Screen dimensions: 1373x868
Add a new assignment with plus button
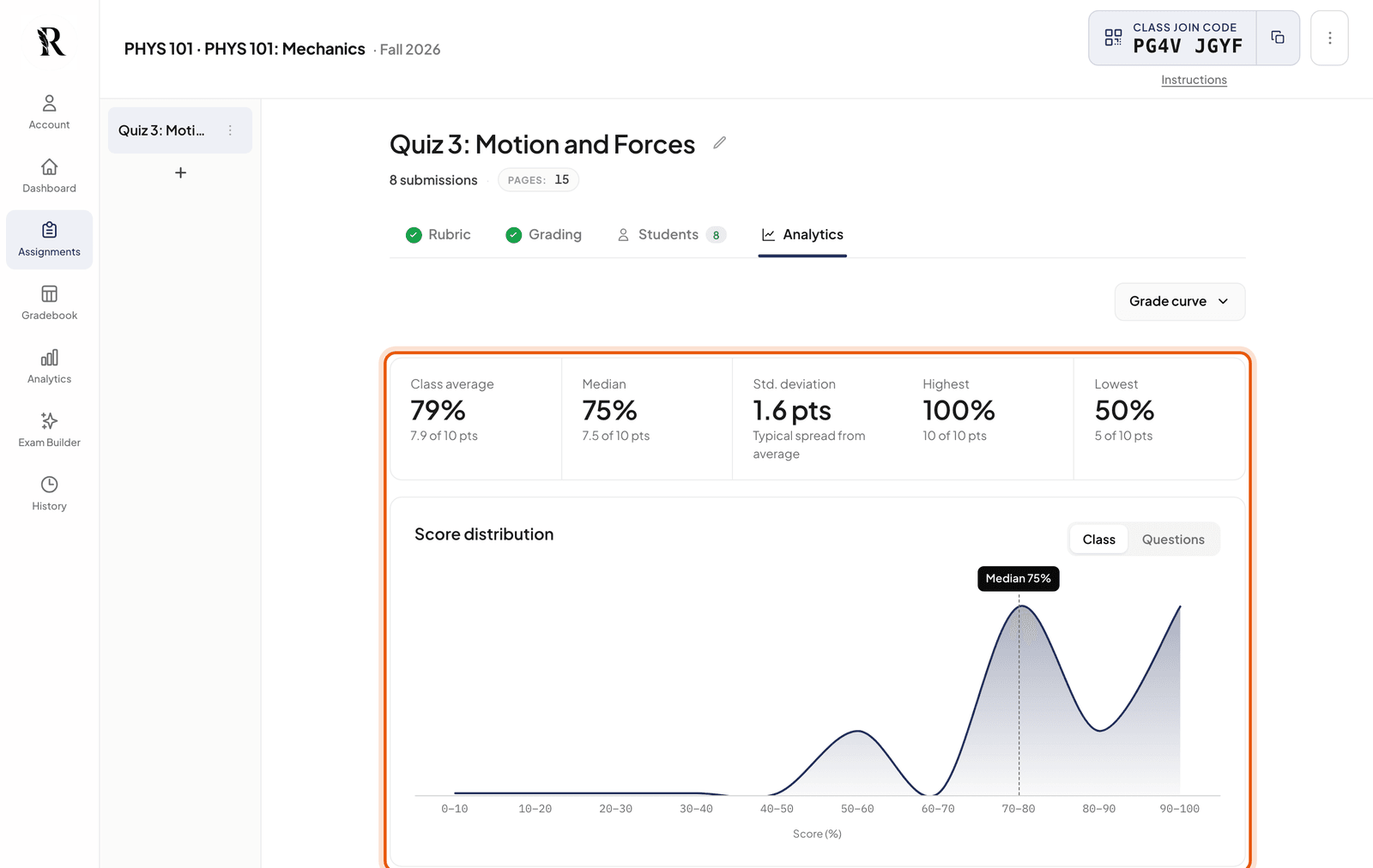point(180,172)
